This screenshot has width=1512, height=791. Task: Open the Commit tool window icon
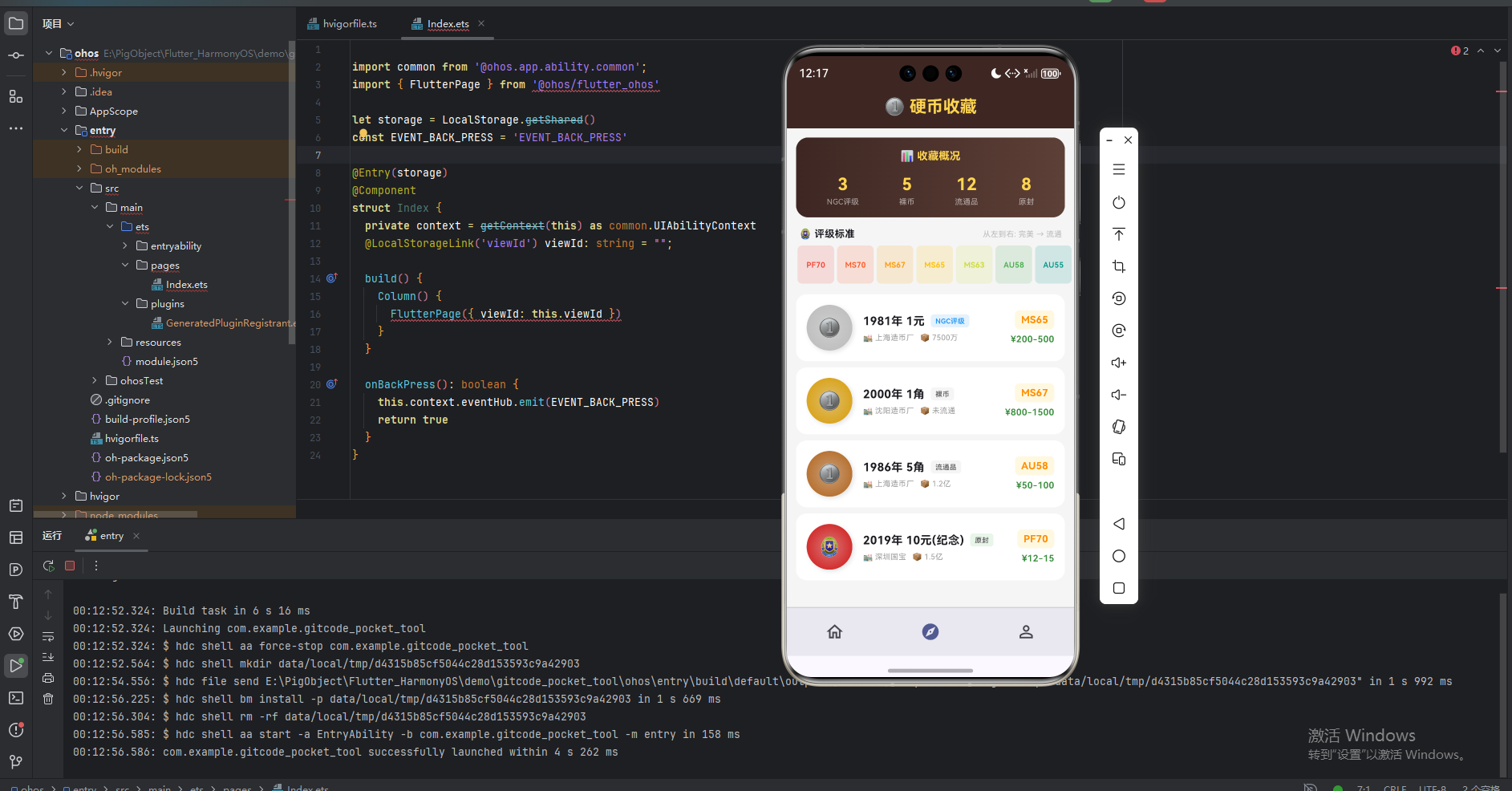16,55
